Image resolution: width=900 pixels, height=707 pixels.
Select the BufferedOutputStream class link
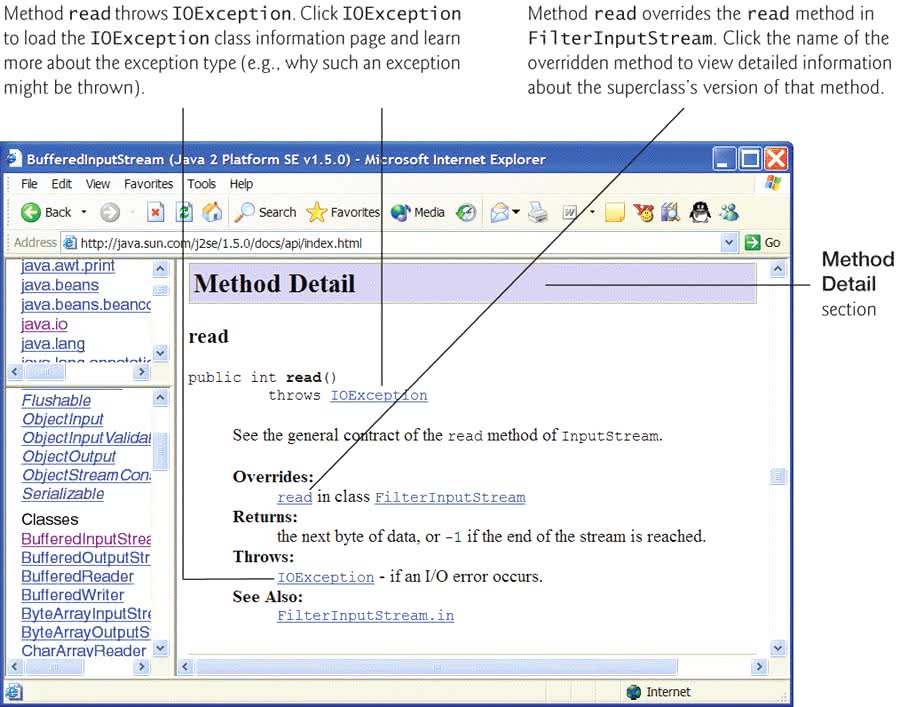86,558
